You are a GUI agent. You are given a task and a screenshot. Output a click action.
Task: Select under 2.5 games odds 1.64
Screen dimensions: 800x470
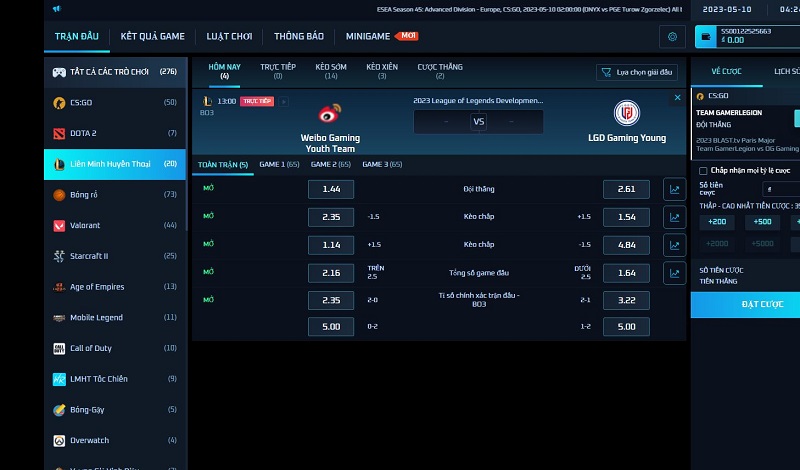point(627,273)
